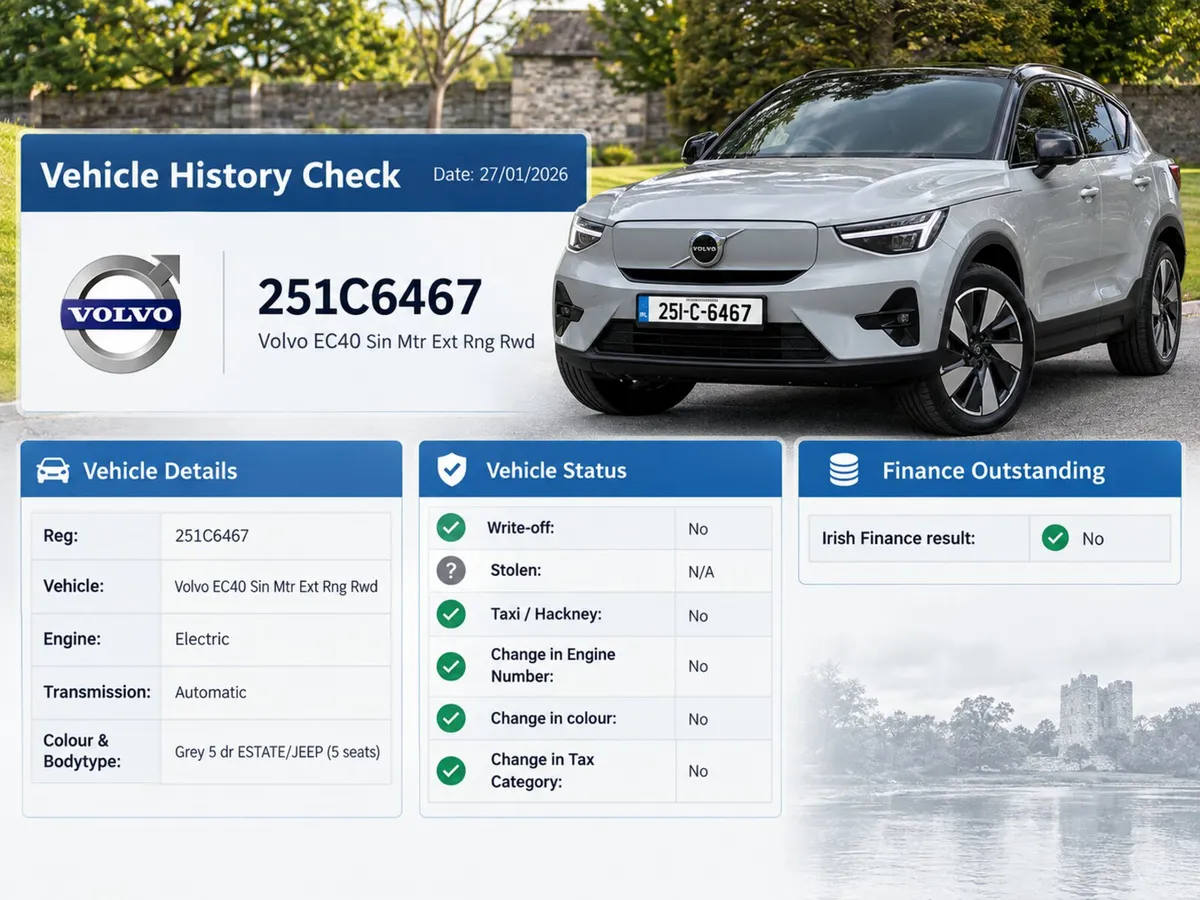This screenshot has width=1200, height=900.
Task: Click the Engine: label
Action: [x=72, y=638]
